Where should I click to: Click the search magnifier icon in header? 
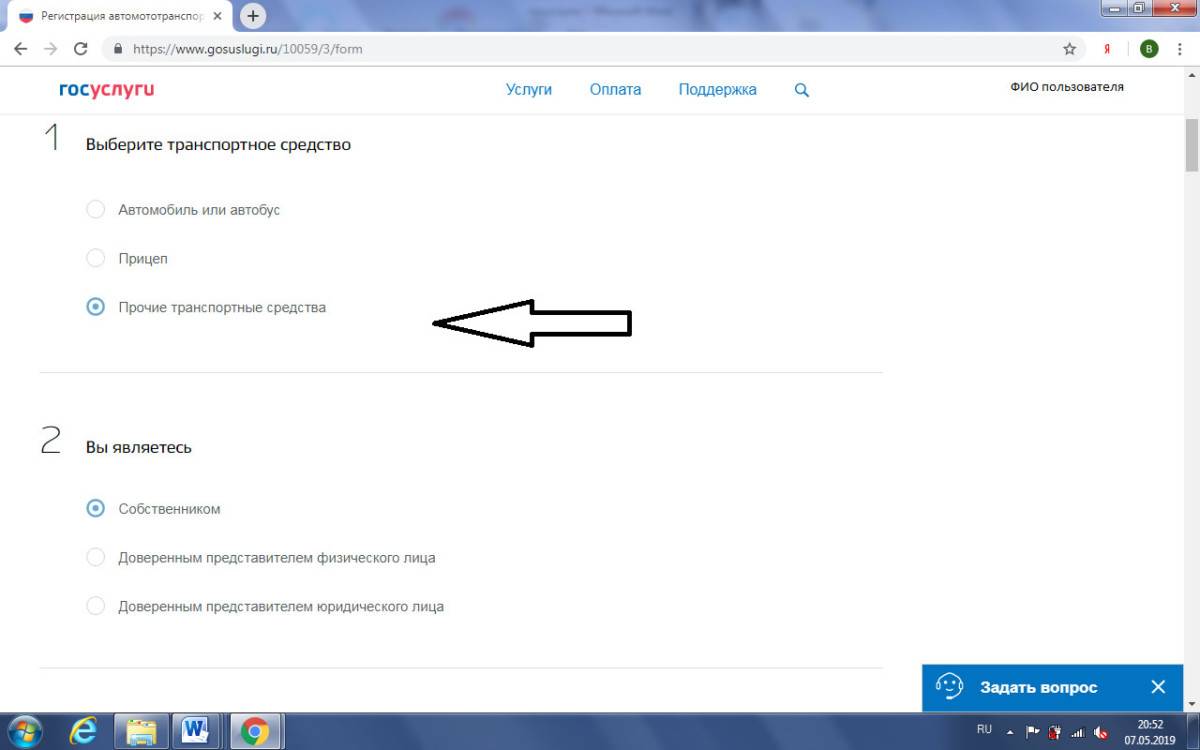click(801, 90)
